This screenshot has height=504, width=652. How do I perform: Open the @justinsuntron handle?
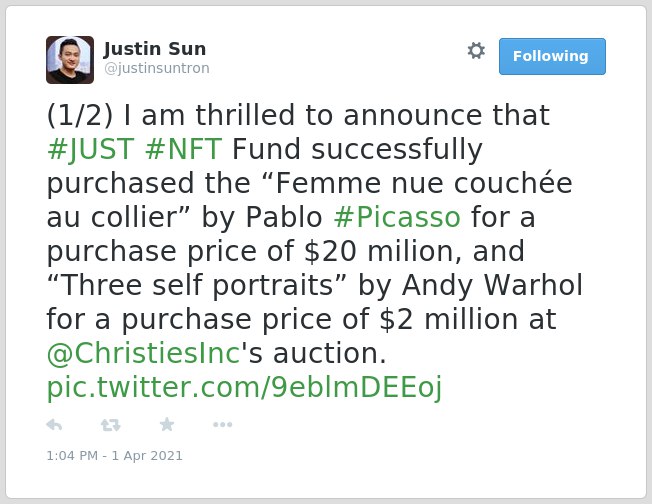(x=157, y=68)
